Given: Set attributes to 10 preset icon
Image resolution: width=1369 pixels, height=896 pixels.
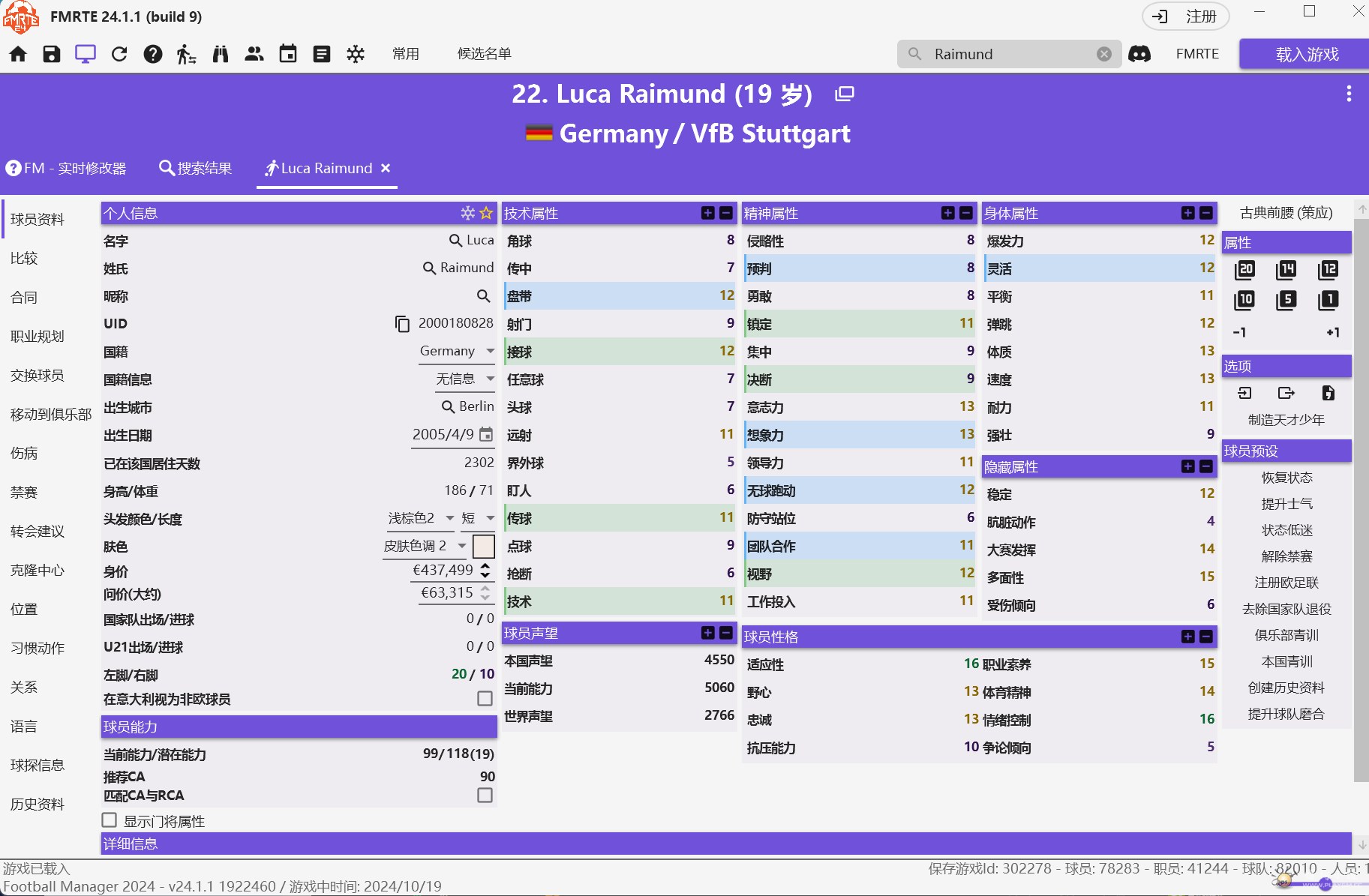Looking at the screenshot, I should [x=1244, y=300].
